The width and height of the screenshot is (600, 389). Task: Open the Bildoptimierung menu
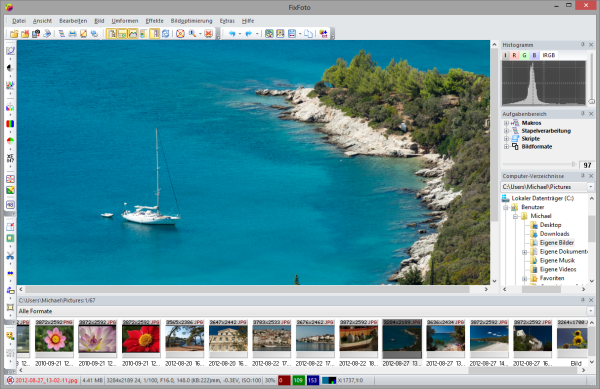(191, 21)
